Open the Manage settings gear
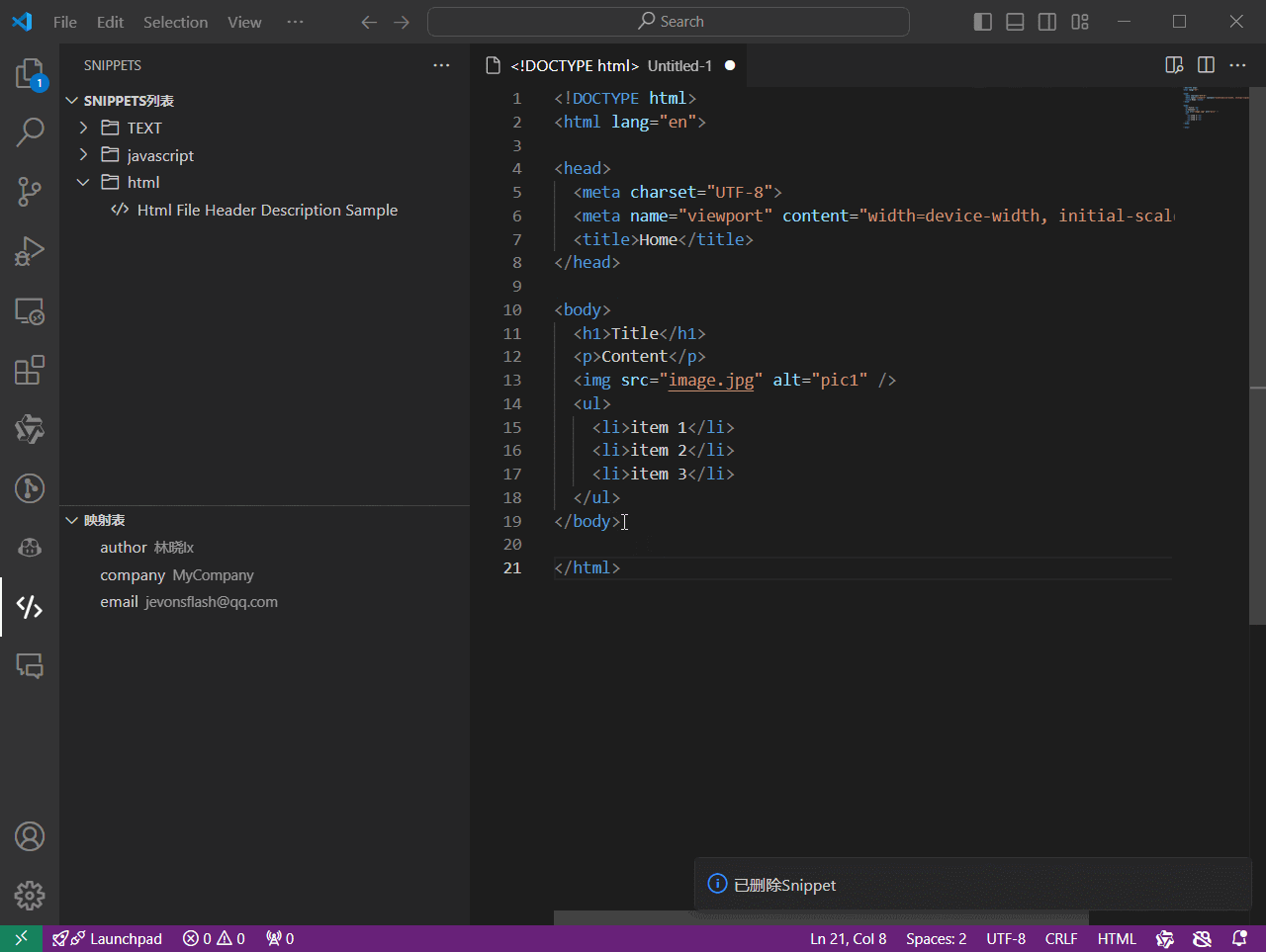This screenshot has height=952, width=1266. [30, 896]
